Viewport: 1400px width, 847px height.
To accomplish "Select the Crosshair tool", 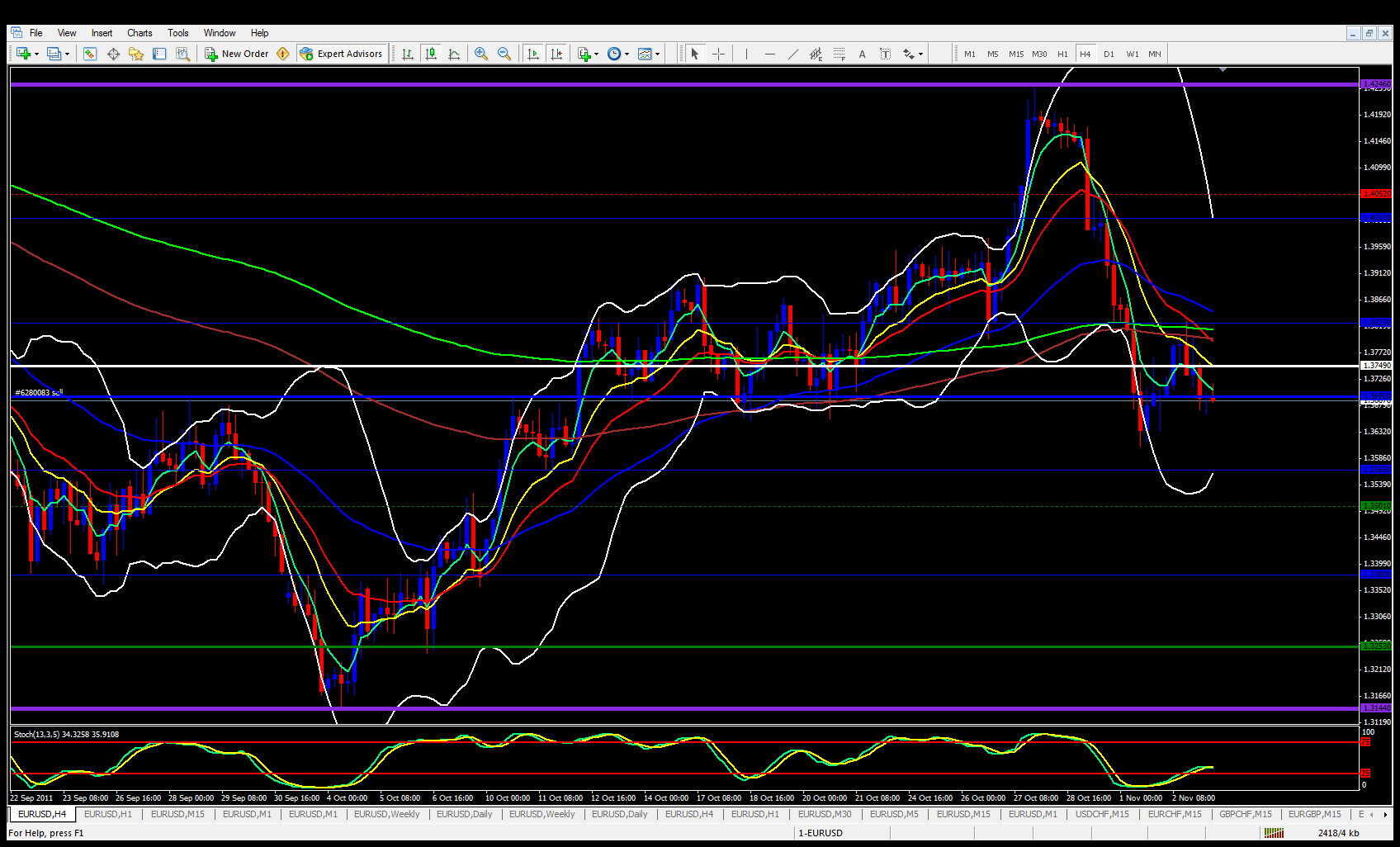I will pos(719,54).
